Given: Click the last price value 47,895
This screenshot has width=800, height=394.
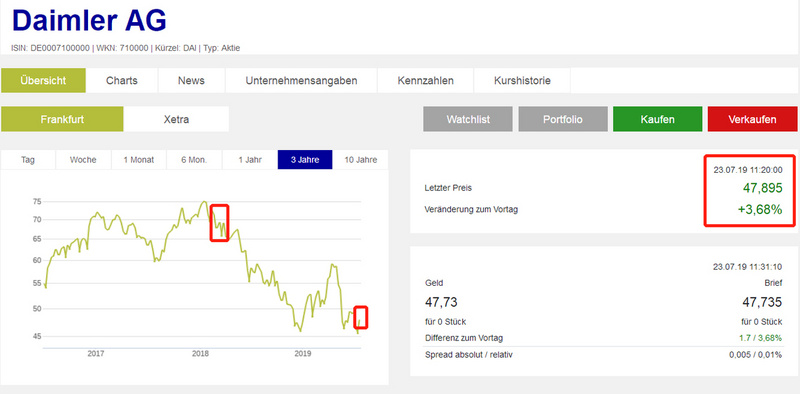Looking at the screenshot, I should pyautogui.click(x=762, y=188).
